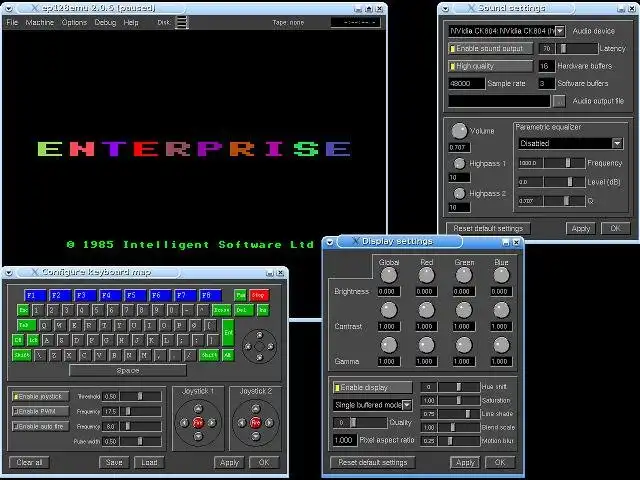Viewport: 640px width, 480px height.
Task: Click the Pixel aspect ratio field
Action: click(x=345, y=440)
